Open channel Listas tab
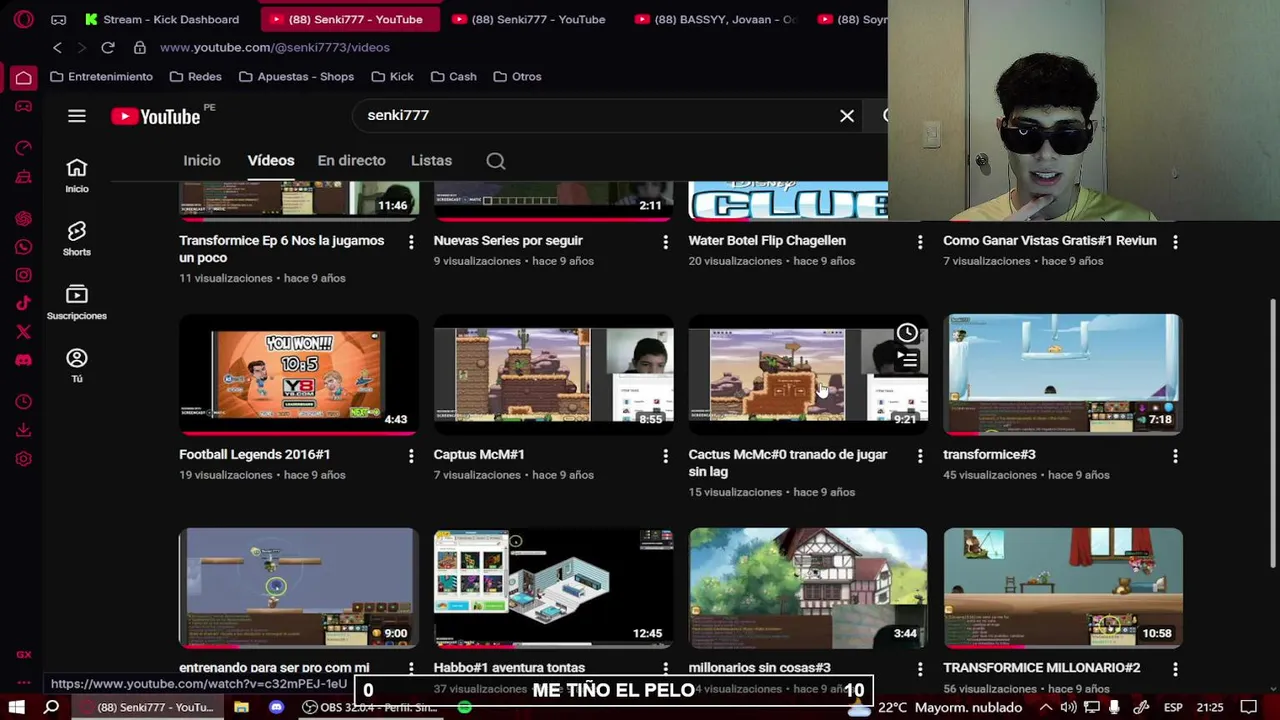Screen dimensions: 1280x720 [431, 161]
